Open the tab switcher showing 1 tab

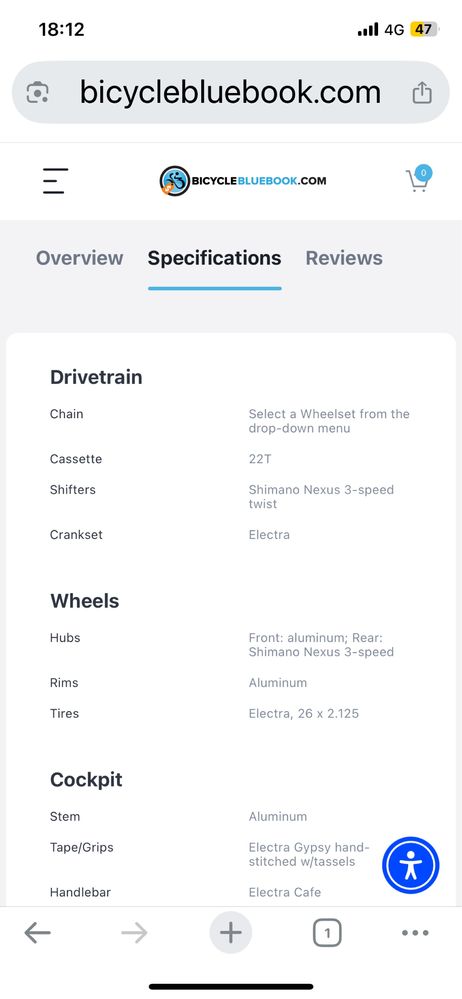click(327, 933)
